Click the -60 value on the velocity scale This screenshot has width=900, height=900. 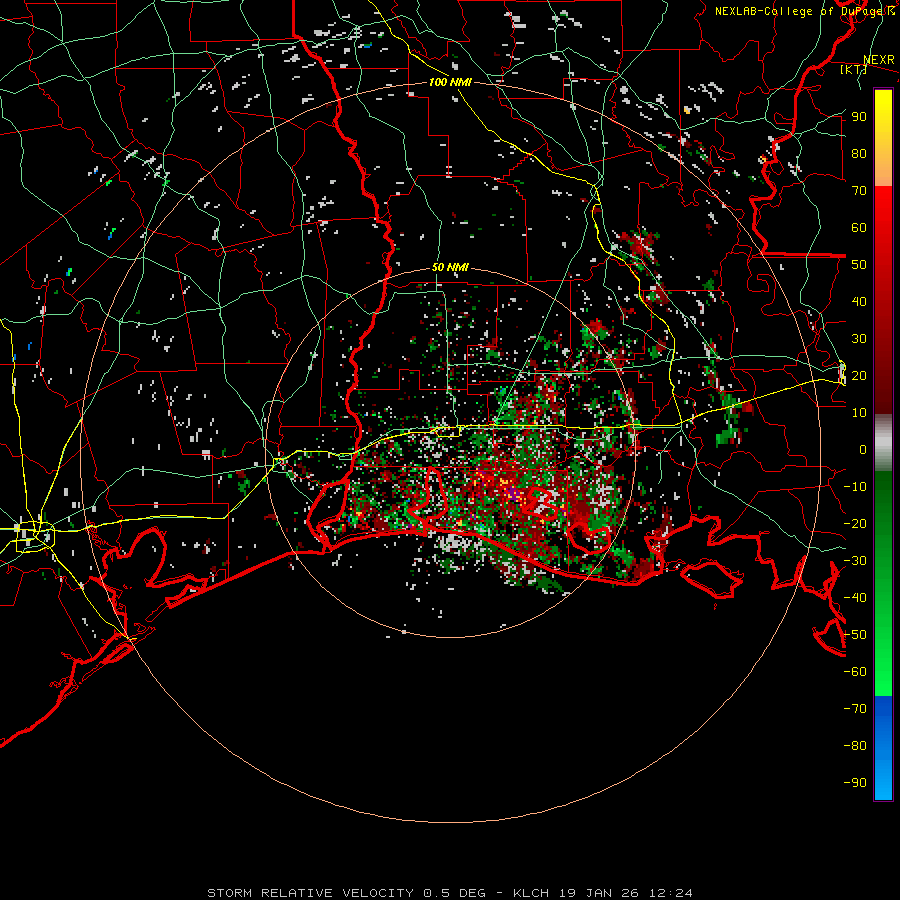(855, 672)
